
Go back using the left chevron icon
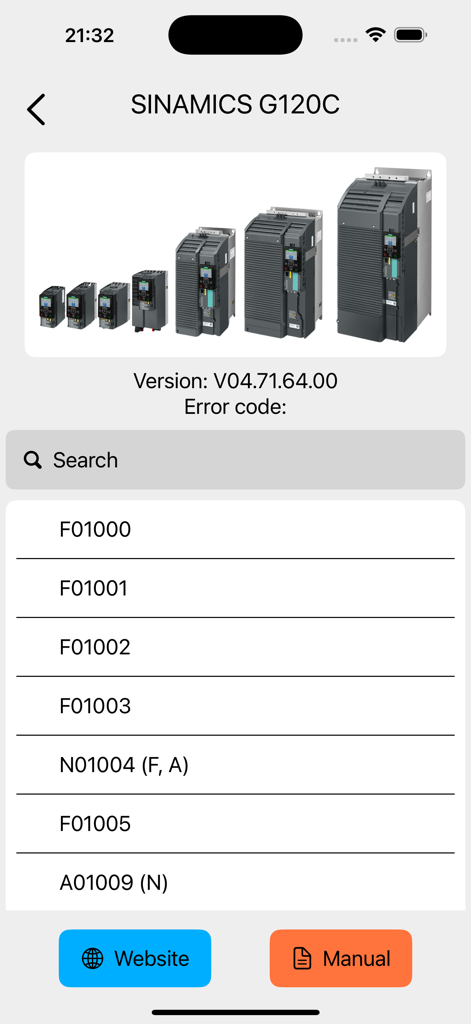[36, 109]
